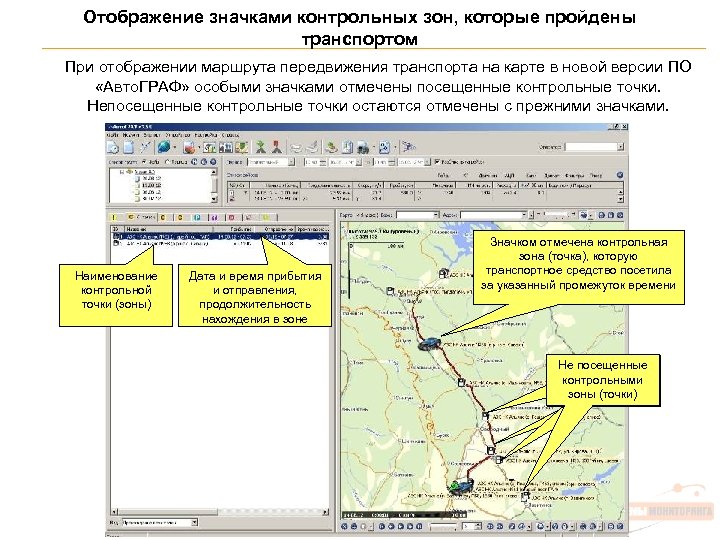
Task: Click the last round blue button beside the Группа radio
Action: click(213, 162)
